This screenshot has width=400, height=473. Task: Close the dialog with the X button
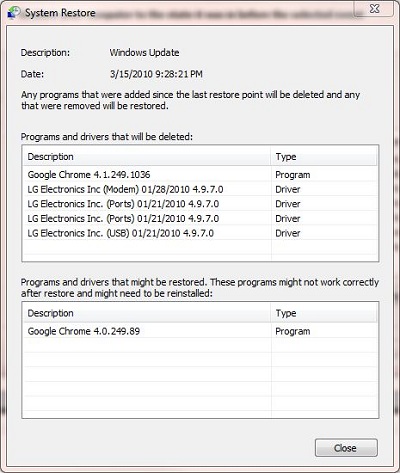coord(374,9)
